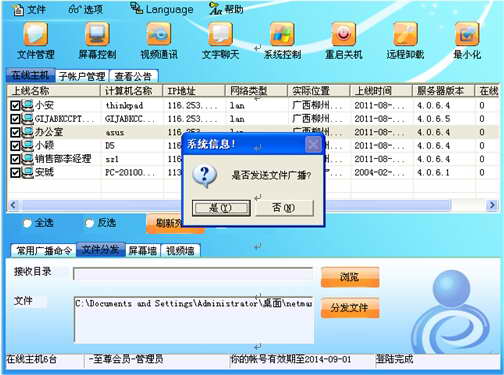Start 视频通讯 video communication icon
The height and width of the screenshot is (375, 504).
click(x=159, y=34)
